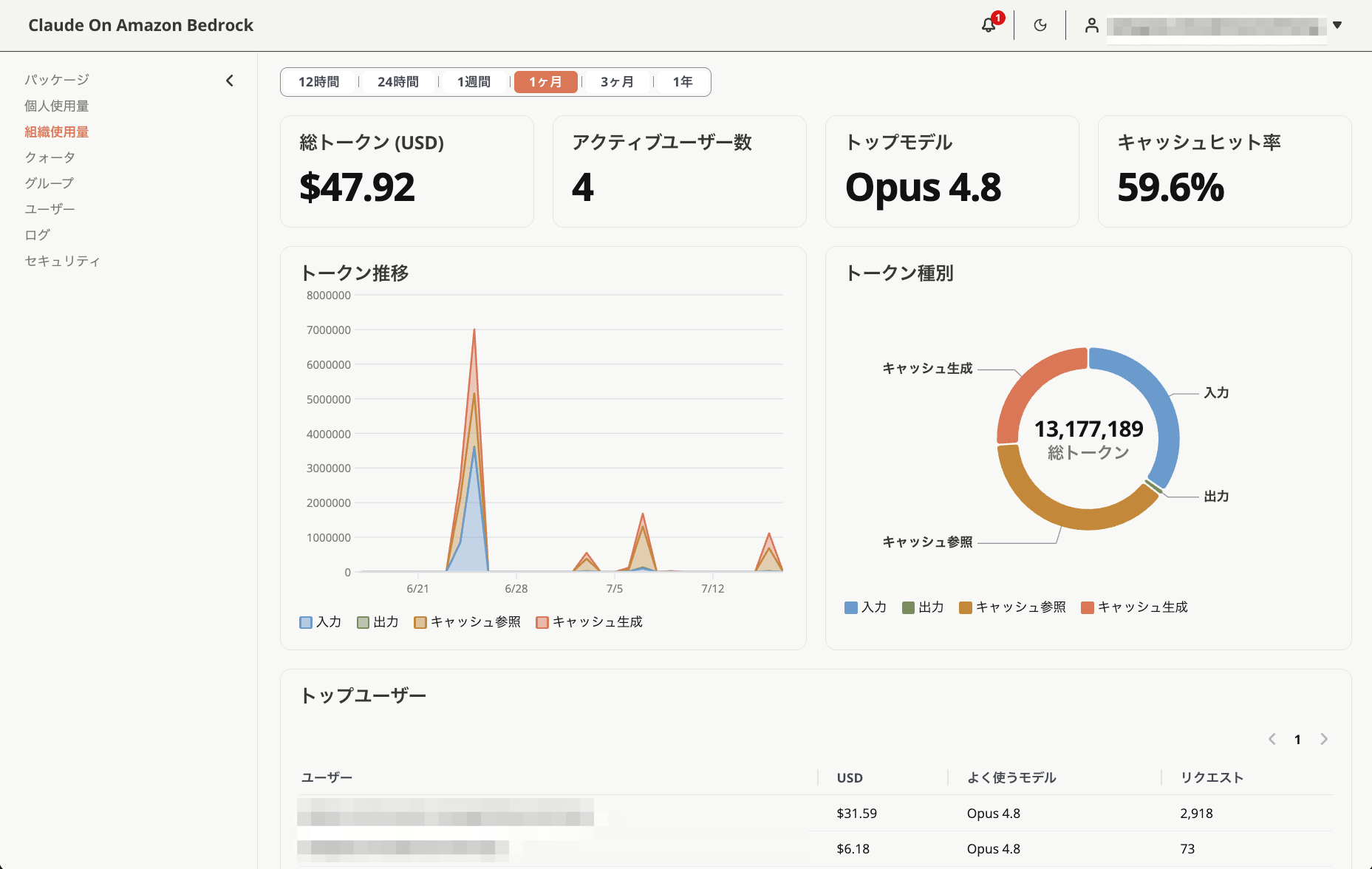Toggle キャッシュ参照 series in トークン推移 legend
Viewport: 1372px width, 869px height.
(x=467, y=622)
